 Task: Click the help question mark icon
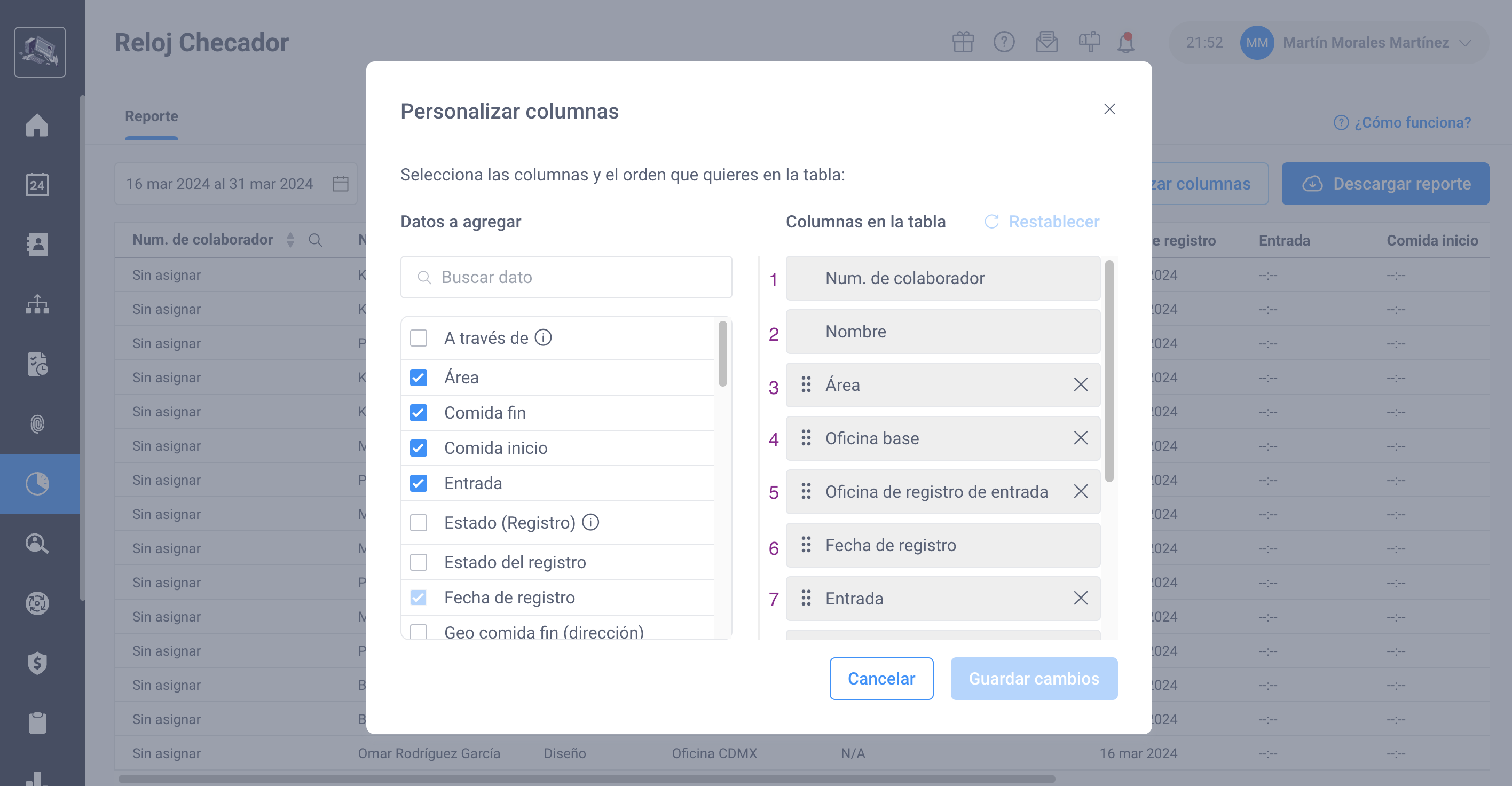[x=1004, y=42]
